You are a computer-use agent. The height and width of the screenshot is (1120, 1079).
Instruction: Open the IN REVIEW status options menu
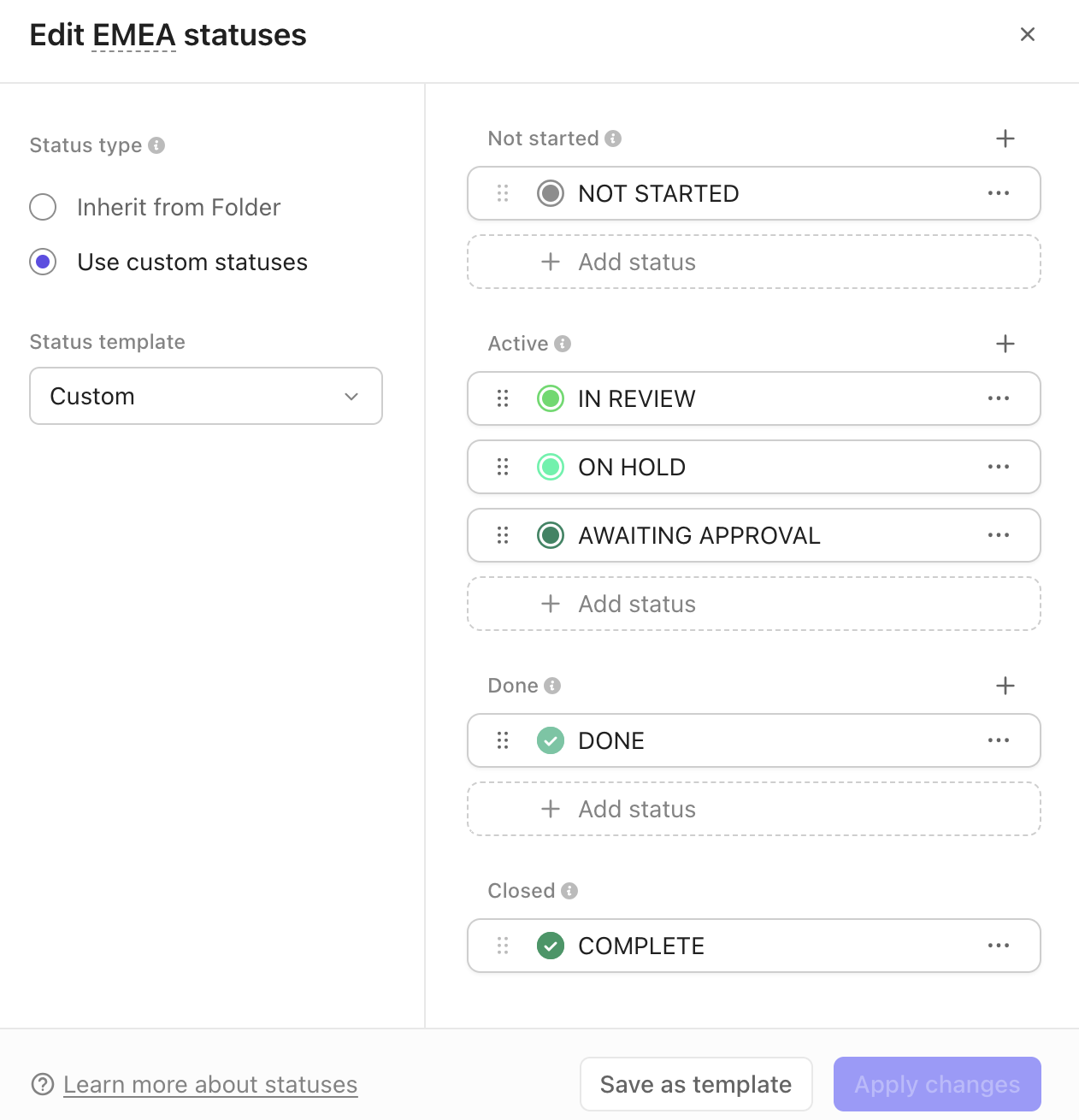999,398
